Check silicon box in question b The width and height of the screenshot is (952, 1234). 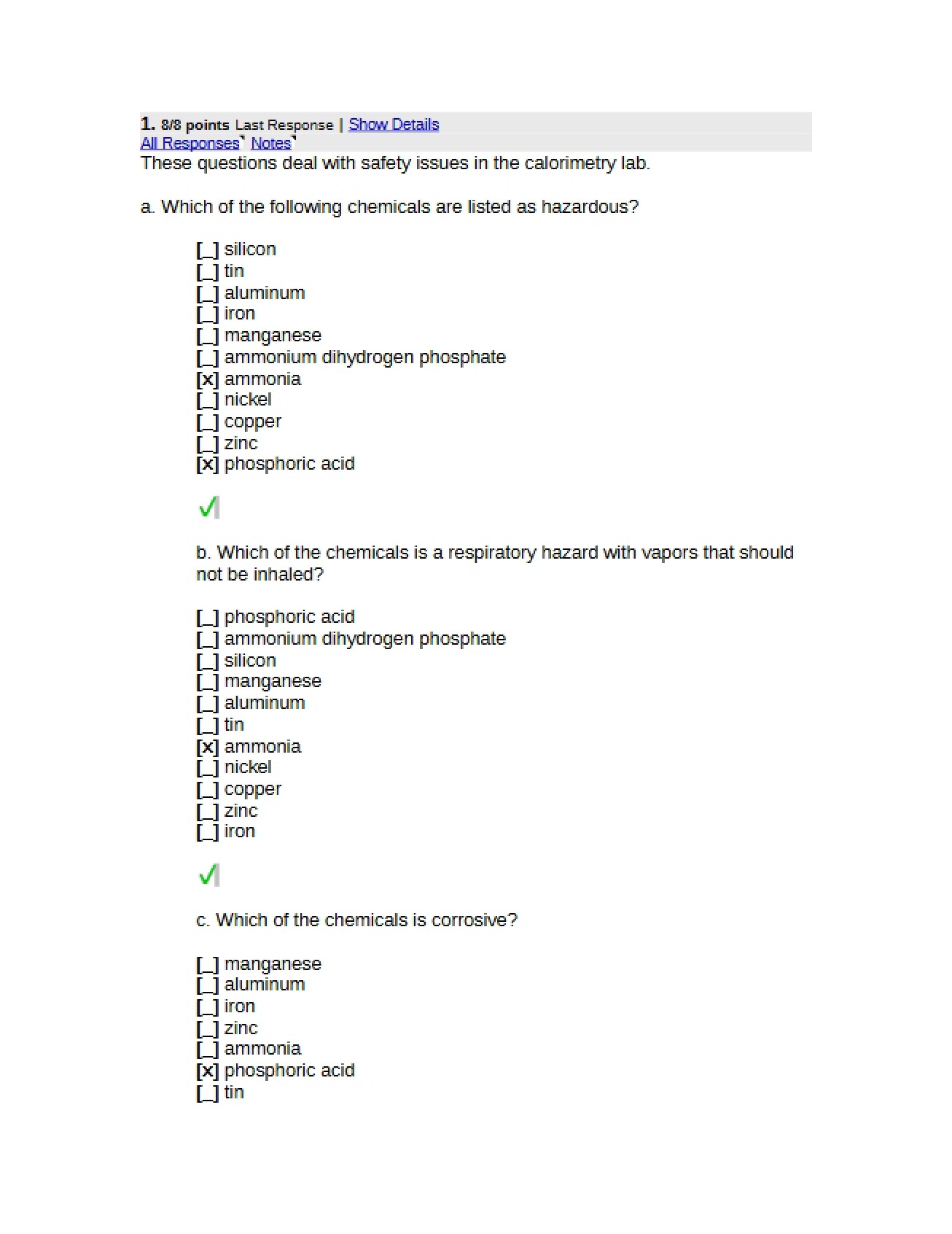click(208, 661)
